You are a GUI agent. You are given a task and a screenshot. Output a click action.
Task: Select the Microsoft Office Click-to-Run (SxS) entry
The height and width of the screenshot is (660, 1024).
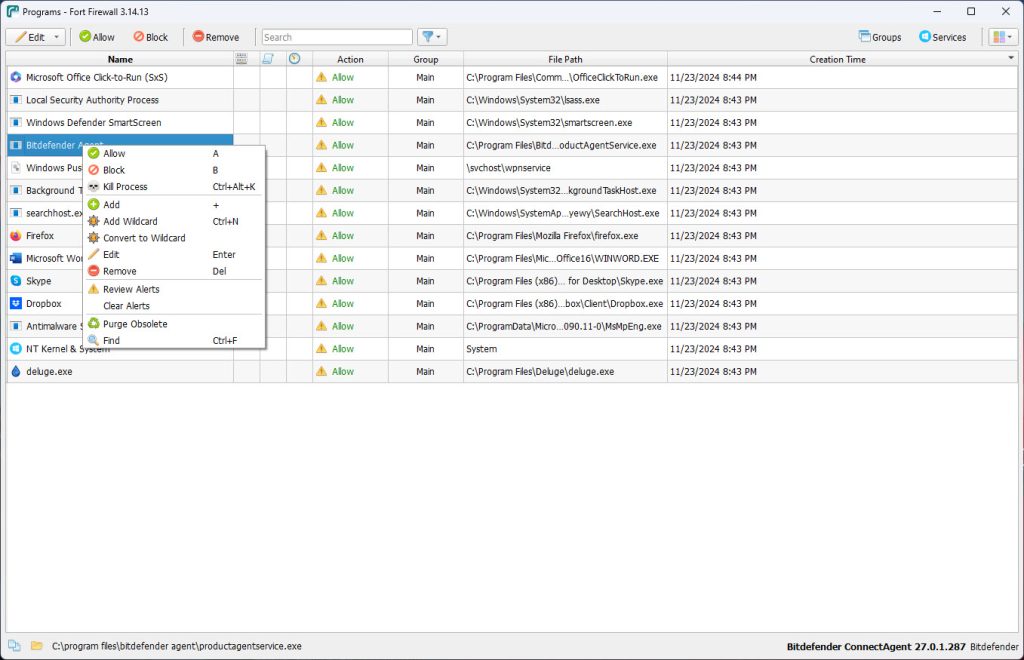[97, 77]
